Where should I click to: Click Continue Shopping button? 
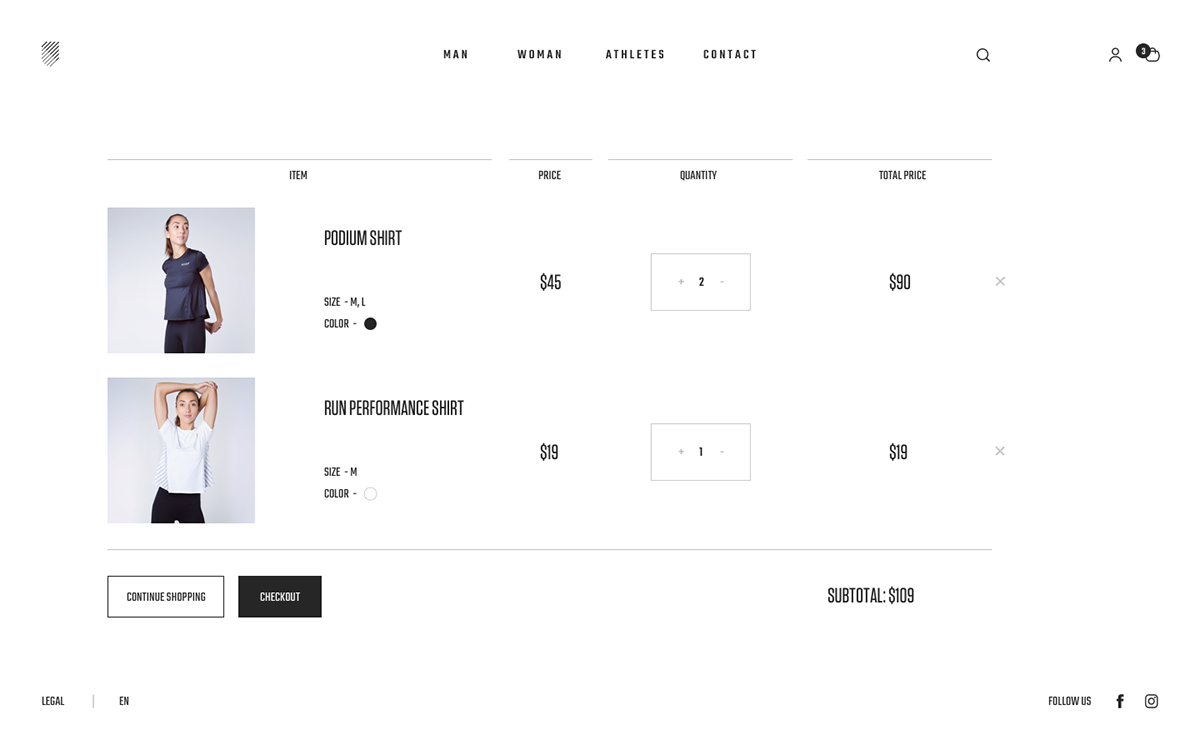pyautogui.click(x=166, y=597)
